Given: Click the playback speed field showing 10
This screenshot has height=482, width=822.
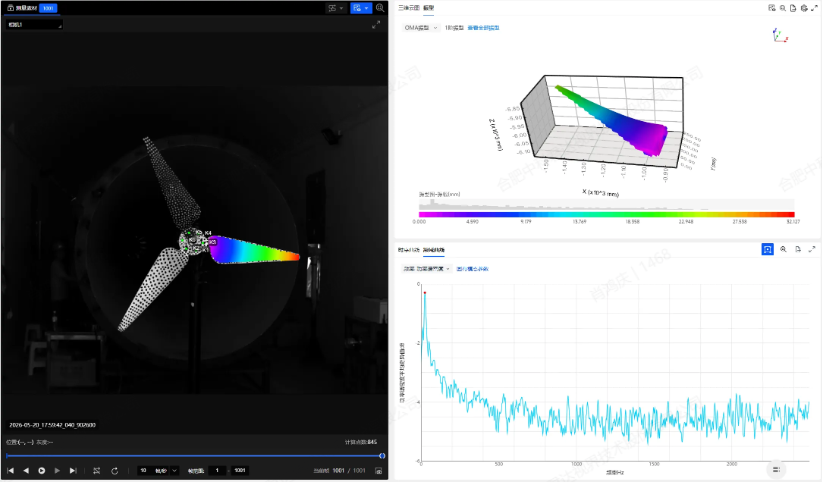Looking at the screenshot, I should (144, 470).
